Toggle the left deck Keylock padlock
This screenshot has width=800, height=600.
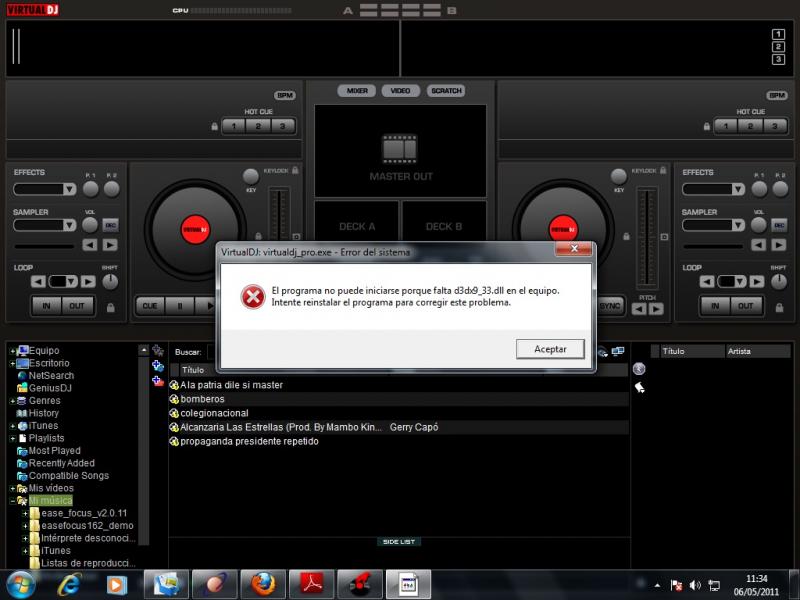tap(295, 170)
